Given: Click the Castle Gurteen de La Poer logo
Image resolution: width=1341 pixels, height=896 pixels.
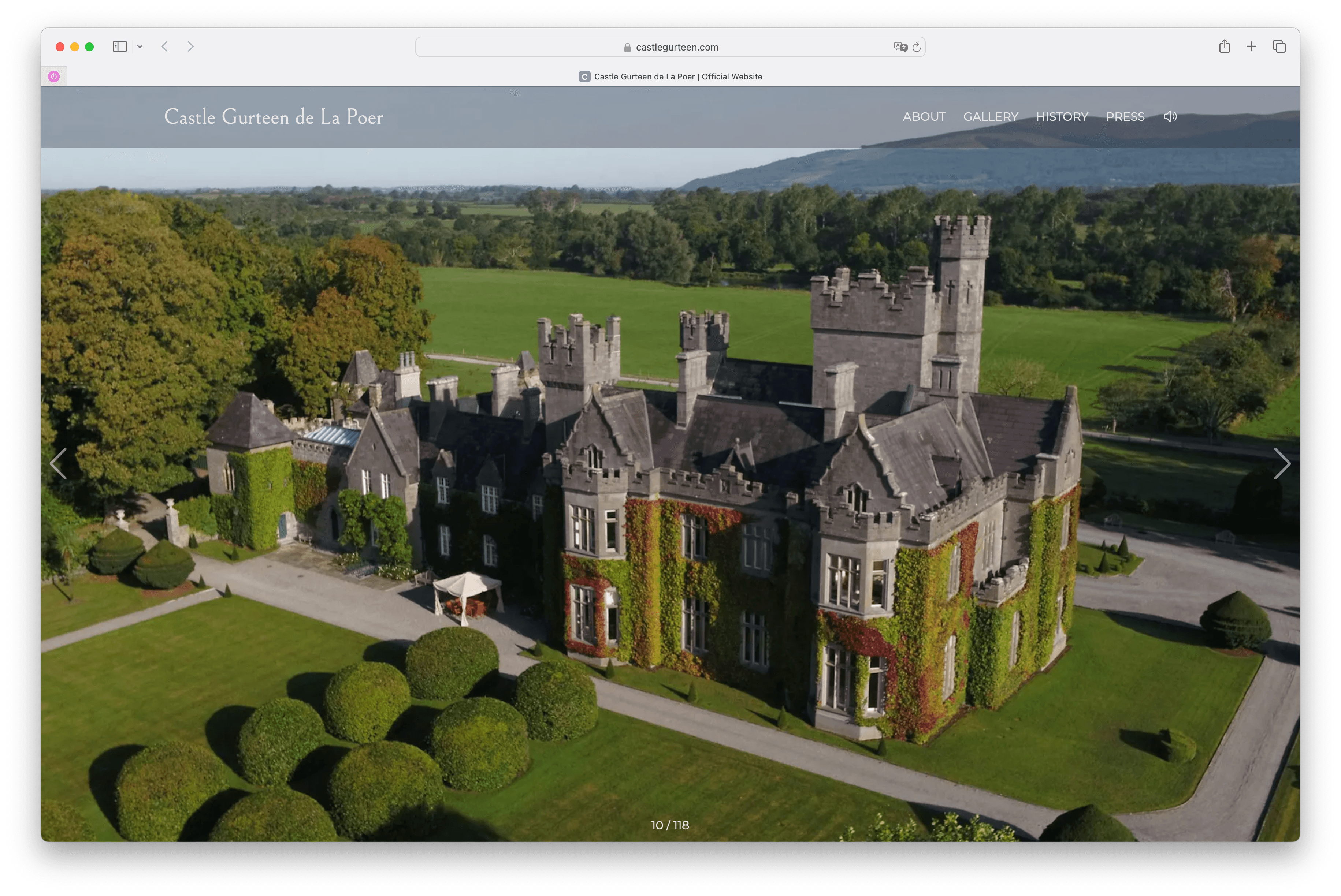Looking at the screenshot, I should [273, 117].
